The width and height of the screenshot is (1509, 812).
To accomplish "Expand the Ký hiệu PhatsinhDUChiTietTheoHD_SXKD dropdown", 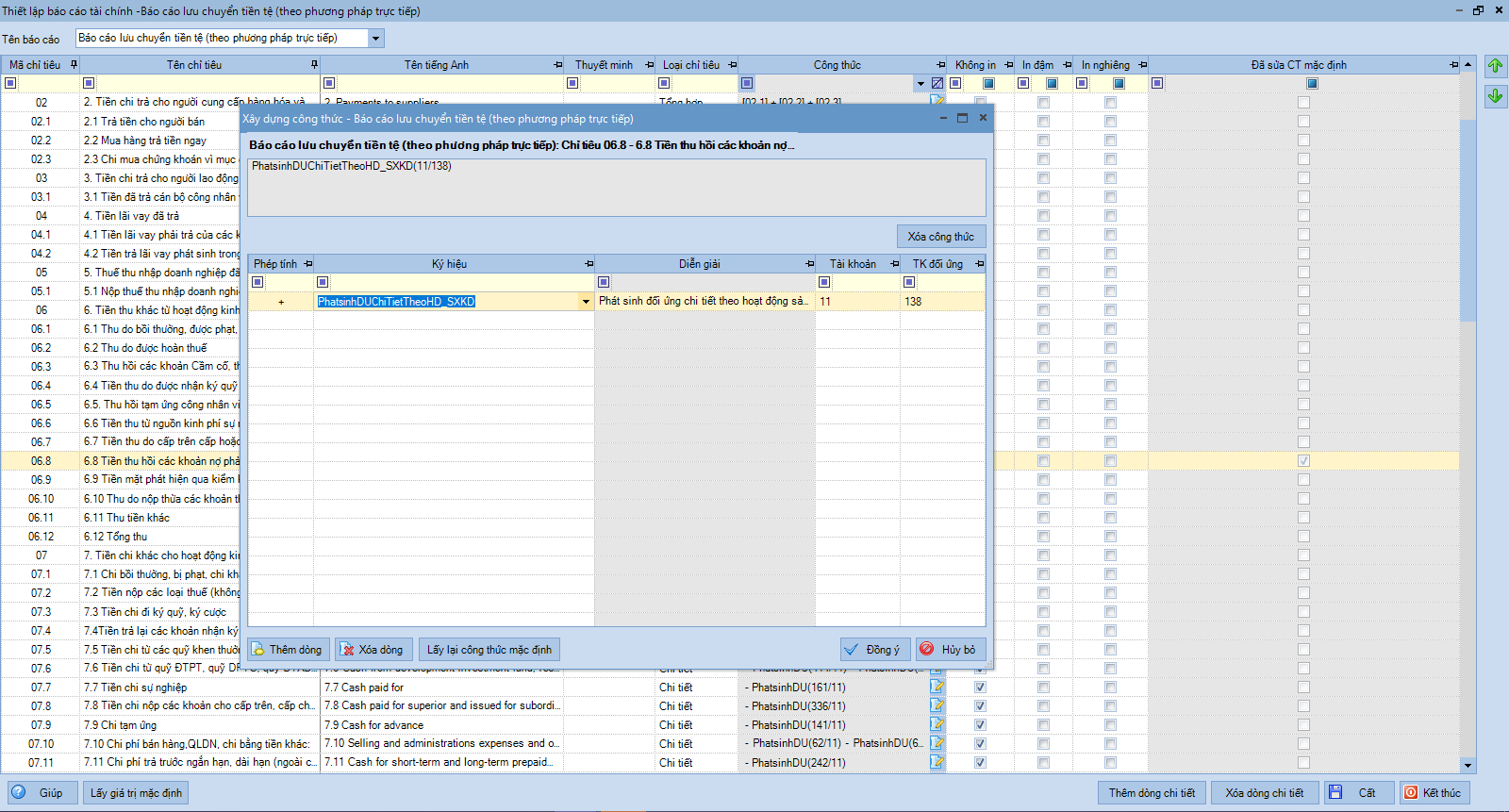I will (x=586, y=302).
